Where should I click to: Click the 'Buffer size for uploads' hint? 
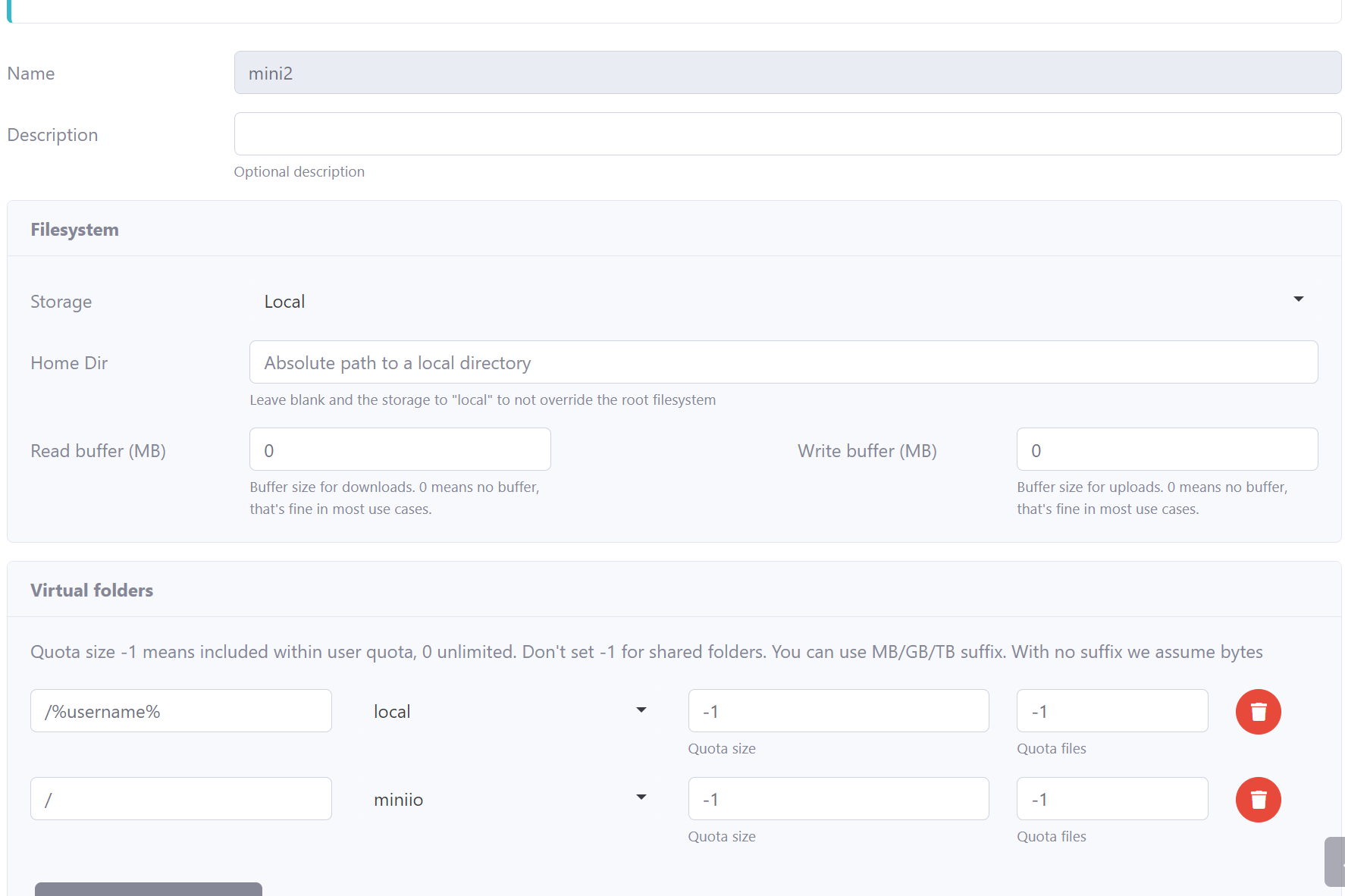click(1152, 498)
